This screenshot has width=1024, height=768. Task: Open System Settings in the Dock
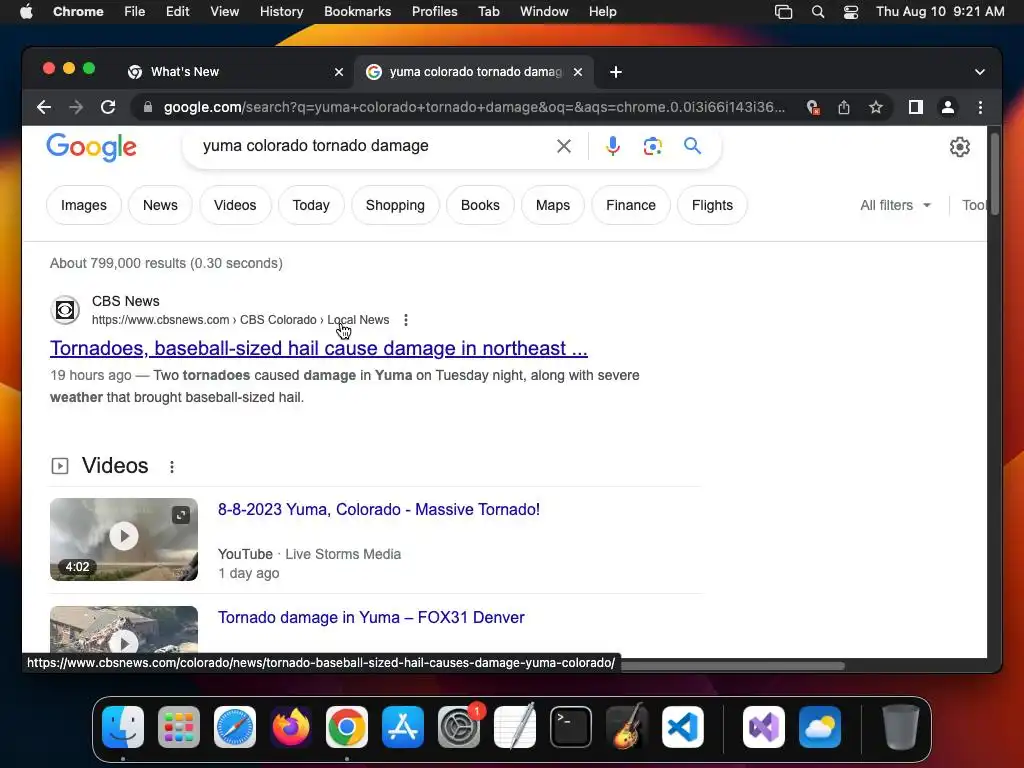[x=458, y=727]
